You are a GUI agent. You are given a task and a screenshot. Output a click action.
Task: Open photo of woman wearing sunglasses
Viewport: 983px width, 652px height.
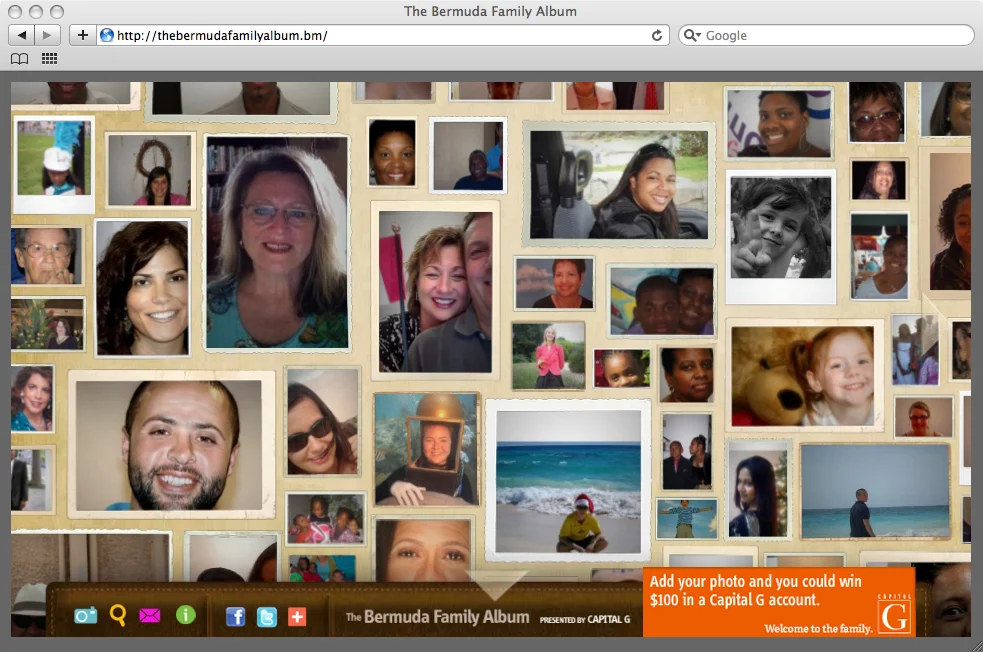322,421
